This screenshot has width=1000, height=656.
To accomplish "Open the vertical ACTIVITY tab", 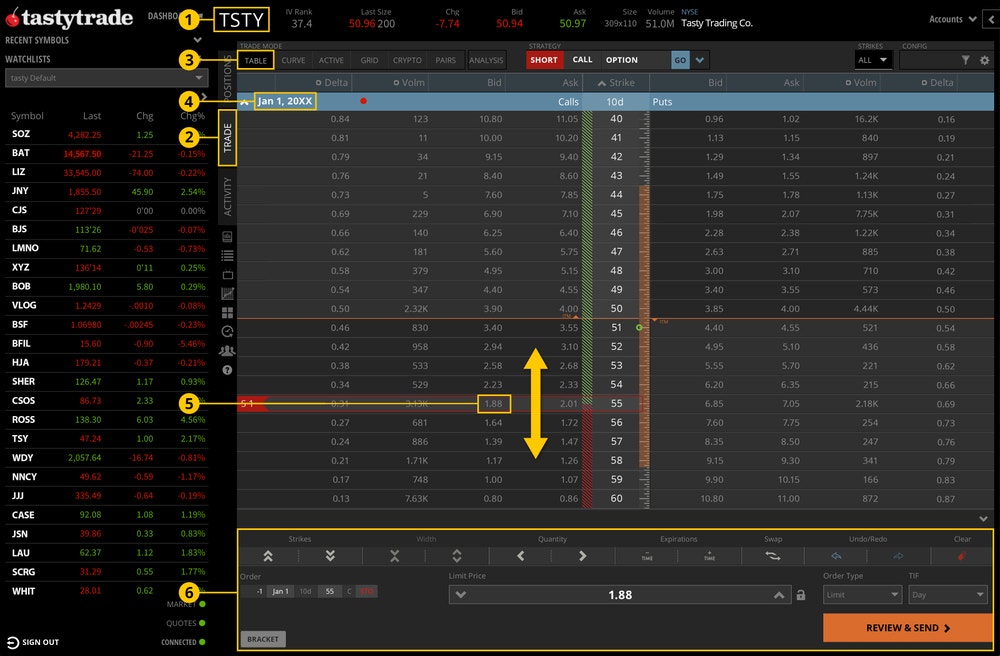I will pos(227,196).
